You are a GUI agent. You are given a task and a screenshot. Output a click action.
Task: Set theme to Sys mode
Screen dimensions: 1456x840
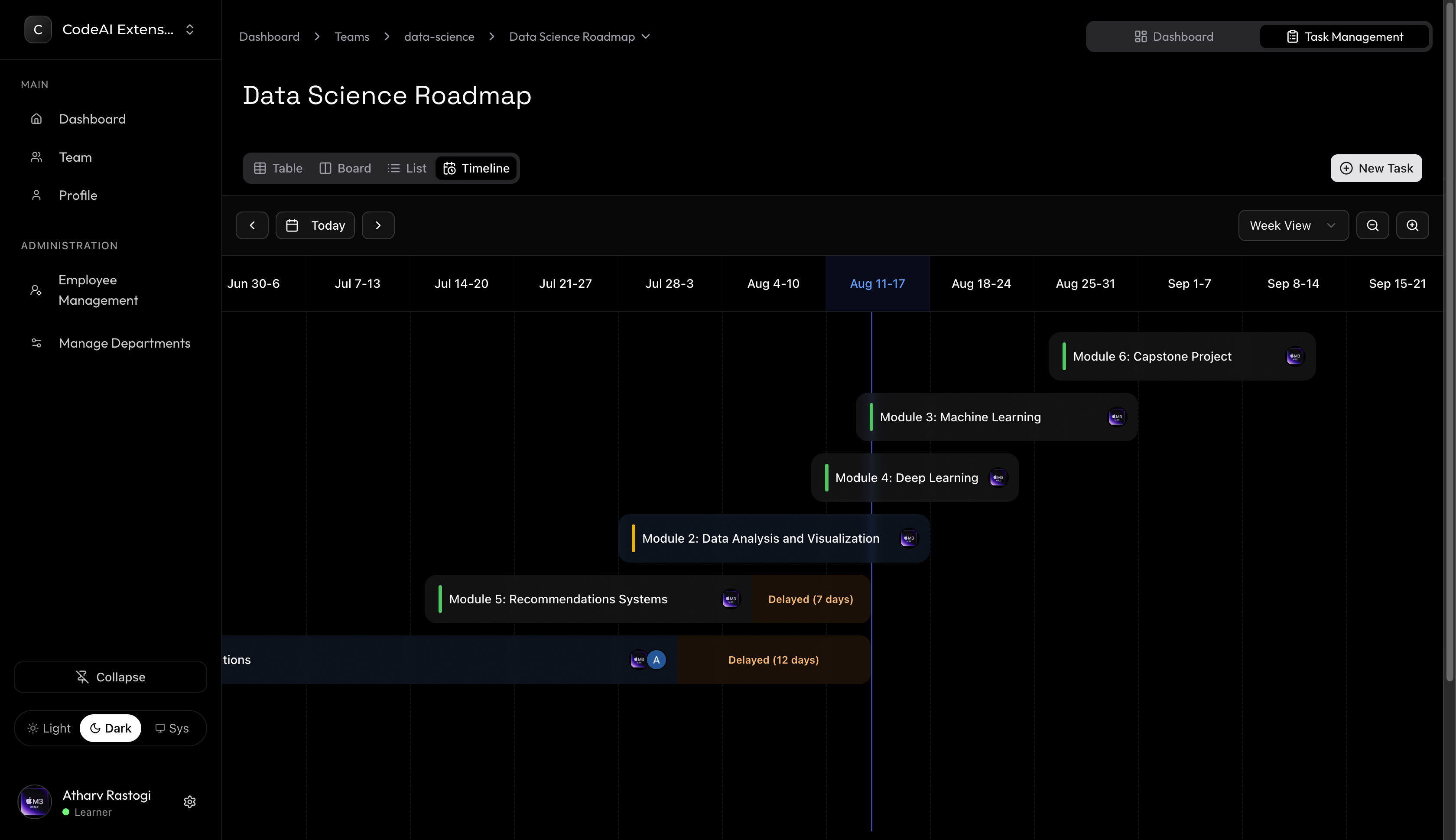[172, 728]
